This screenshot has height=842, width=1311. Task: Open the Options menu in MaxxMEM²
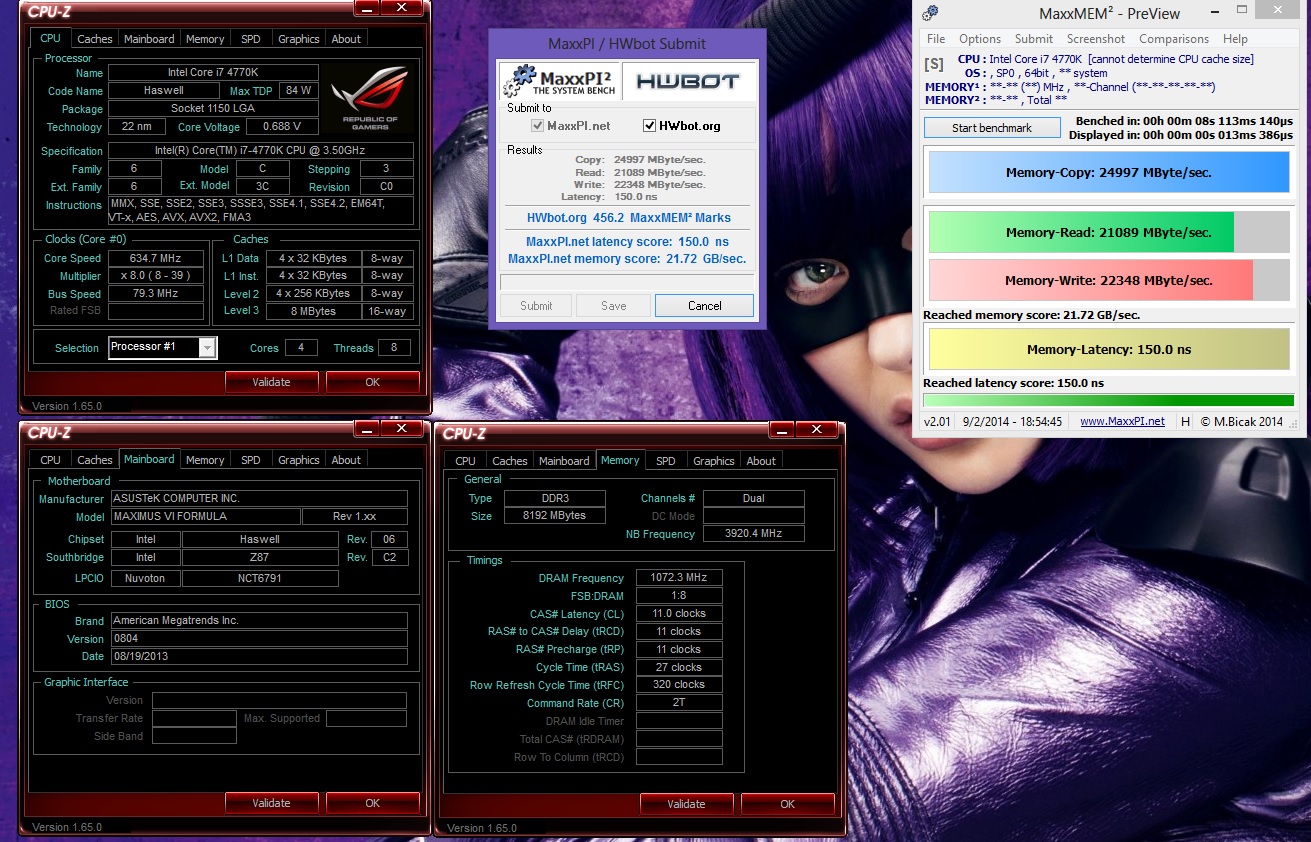980,39
